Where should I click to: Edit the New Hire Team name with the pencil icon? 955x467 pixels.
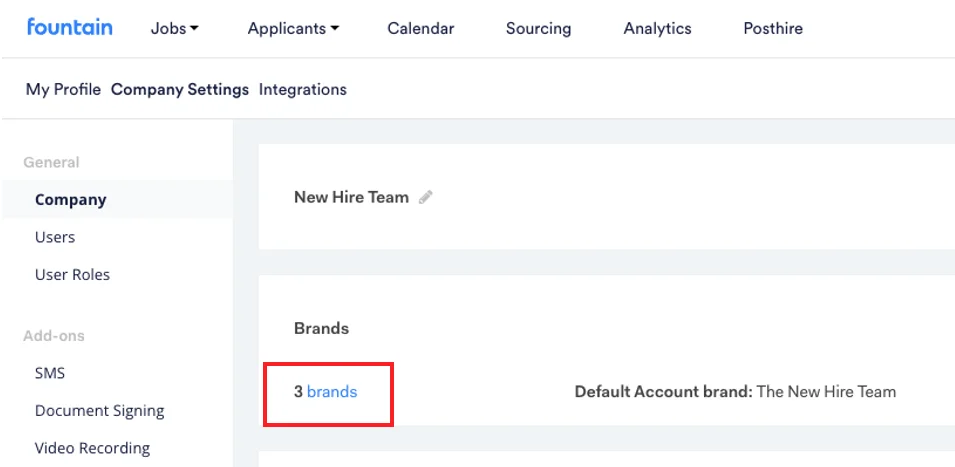tap(426, 197)
